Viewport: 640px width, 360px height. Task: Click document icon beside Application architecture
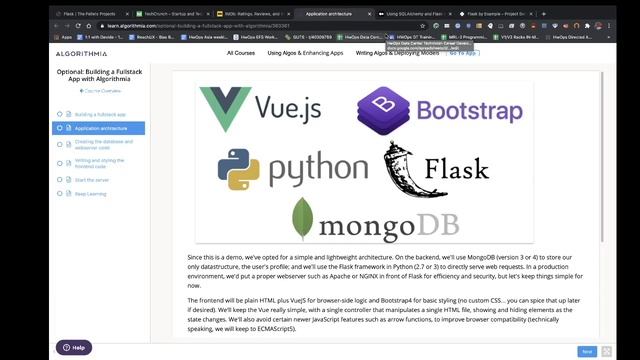[69, 128]
